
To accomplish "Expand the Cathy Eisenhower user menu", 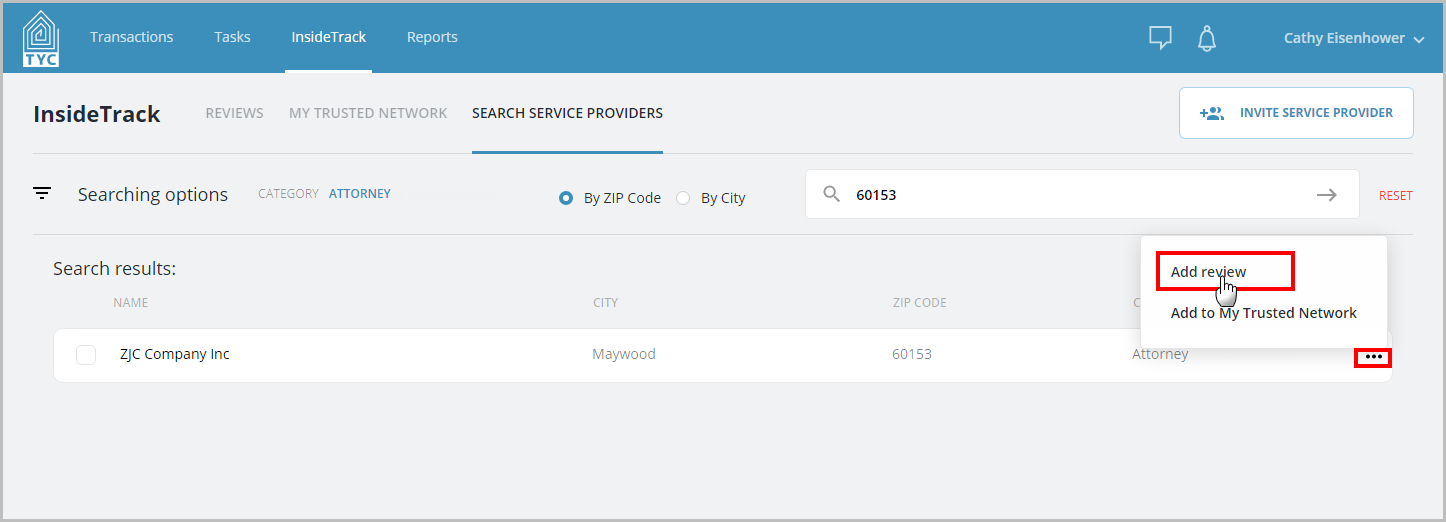I will (1354, 38).
